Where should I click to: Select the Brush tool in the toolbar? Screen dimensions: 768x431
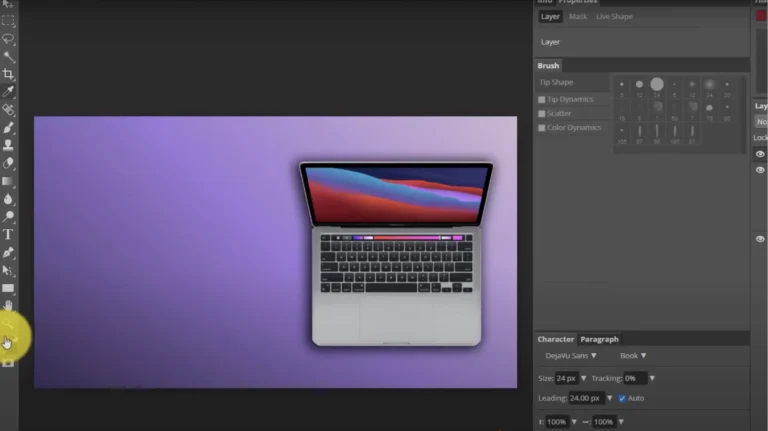[8, 128]
